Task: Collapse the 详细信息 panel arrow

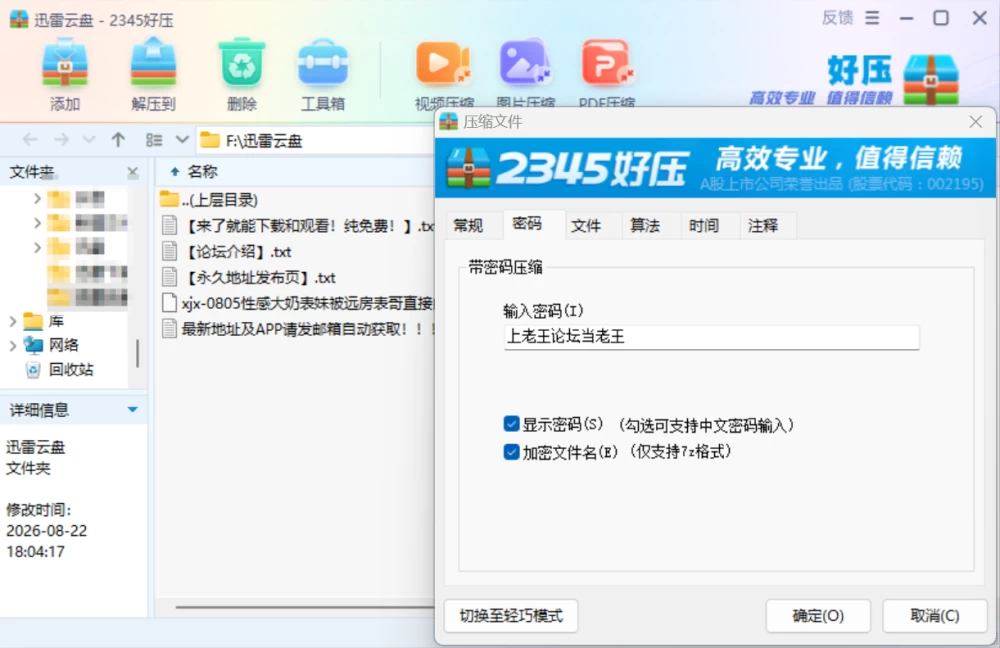Action: pos(133,409)
